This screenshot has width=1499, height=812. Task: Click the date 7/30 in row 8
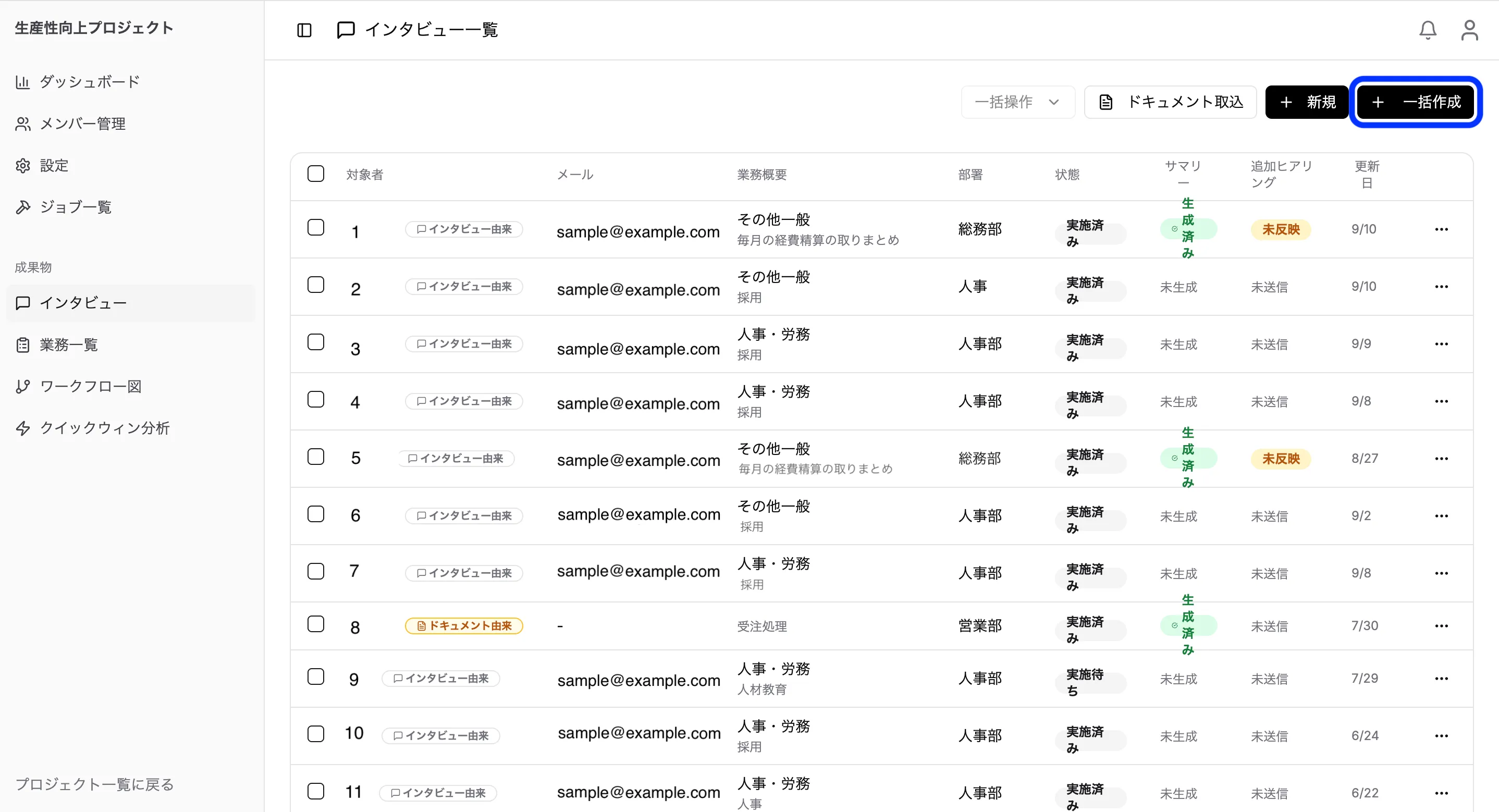(1365, 626)
